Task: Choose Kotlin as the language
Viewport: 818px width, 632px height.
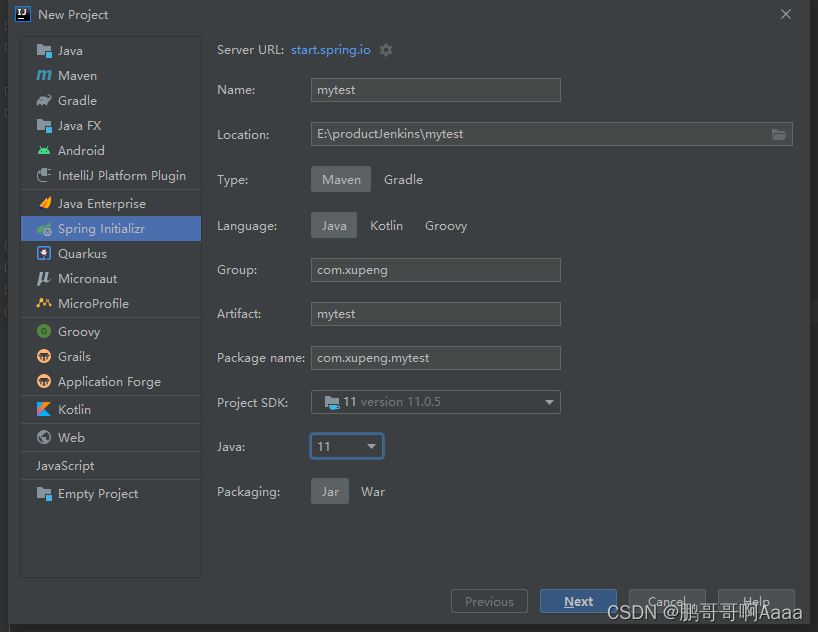Action: tap(387, 225)
